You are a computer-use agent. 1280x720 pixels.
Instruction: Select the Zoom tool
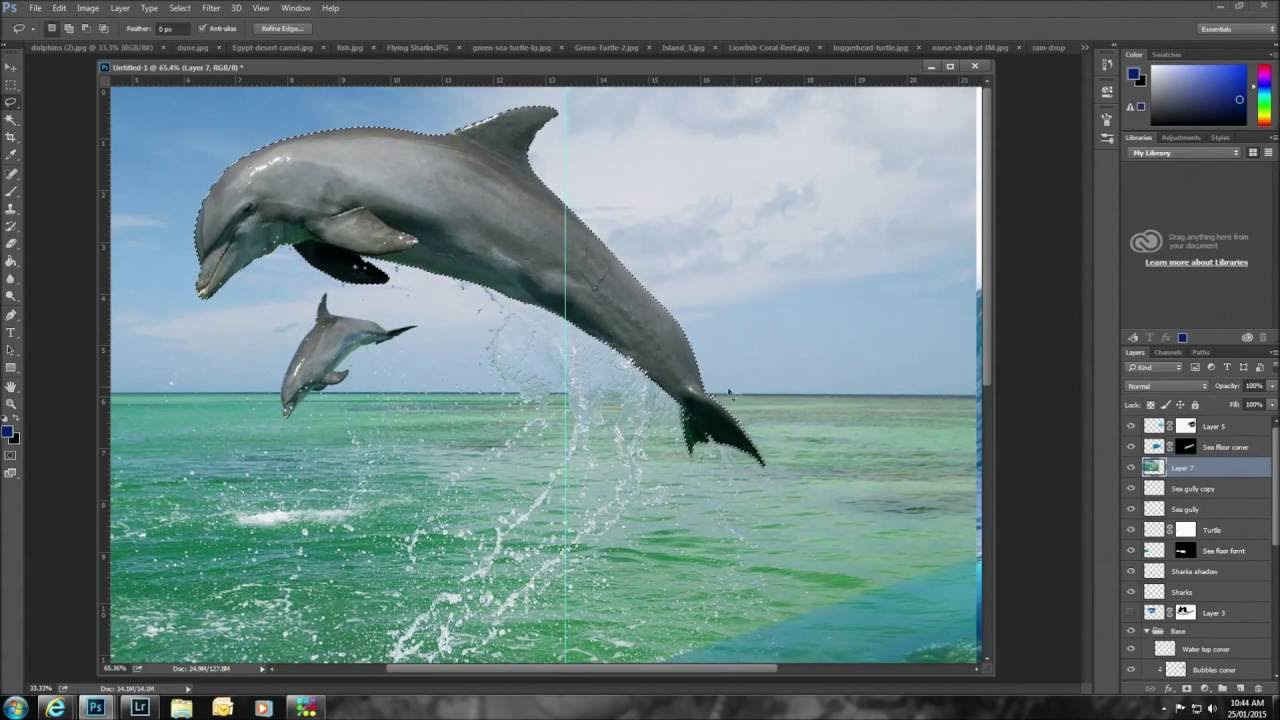coord(11,404)
